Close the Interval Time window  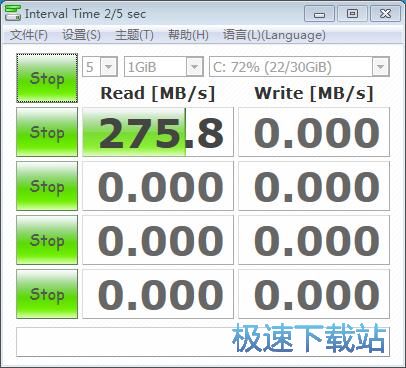click(x=385, y=14)
